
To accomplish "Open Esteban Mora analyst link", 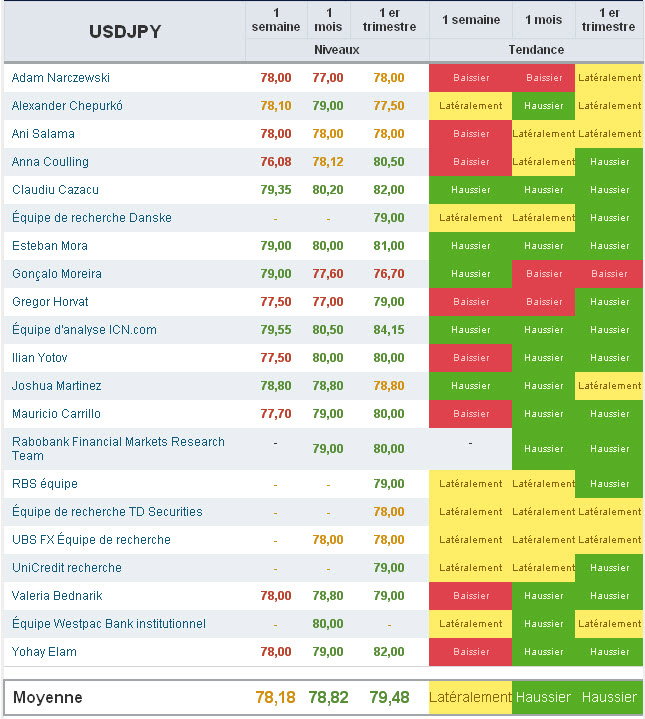I will 50,245.
